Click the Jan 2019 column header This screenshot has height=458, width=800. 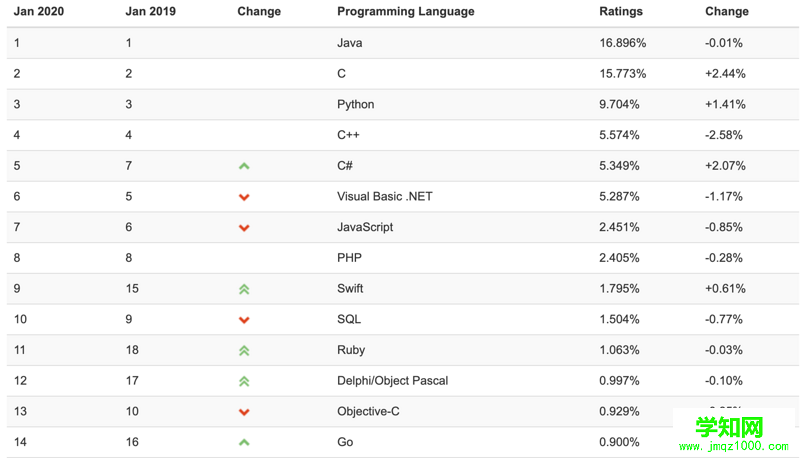coord(151,11)
